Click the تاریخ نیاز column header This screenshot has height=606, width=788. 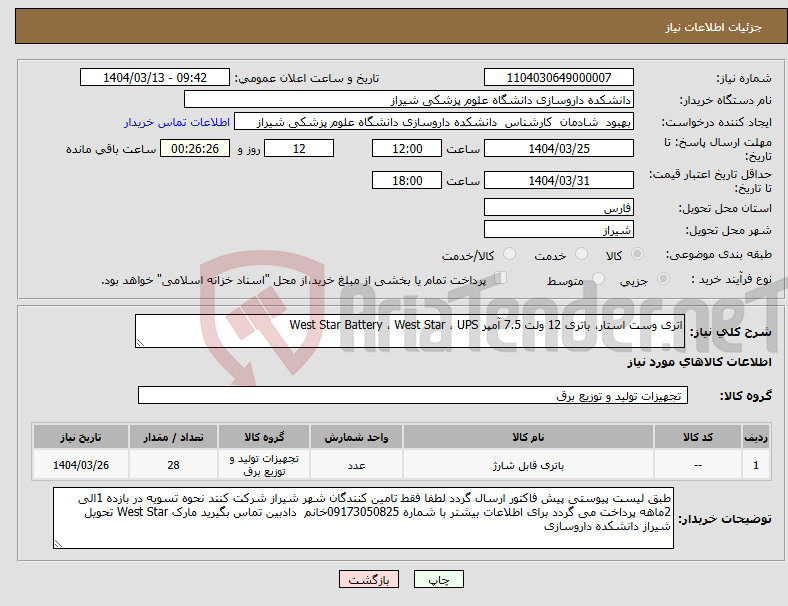point(80,437)
